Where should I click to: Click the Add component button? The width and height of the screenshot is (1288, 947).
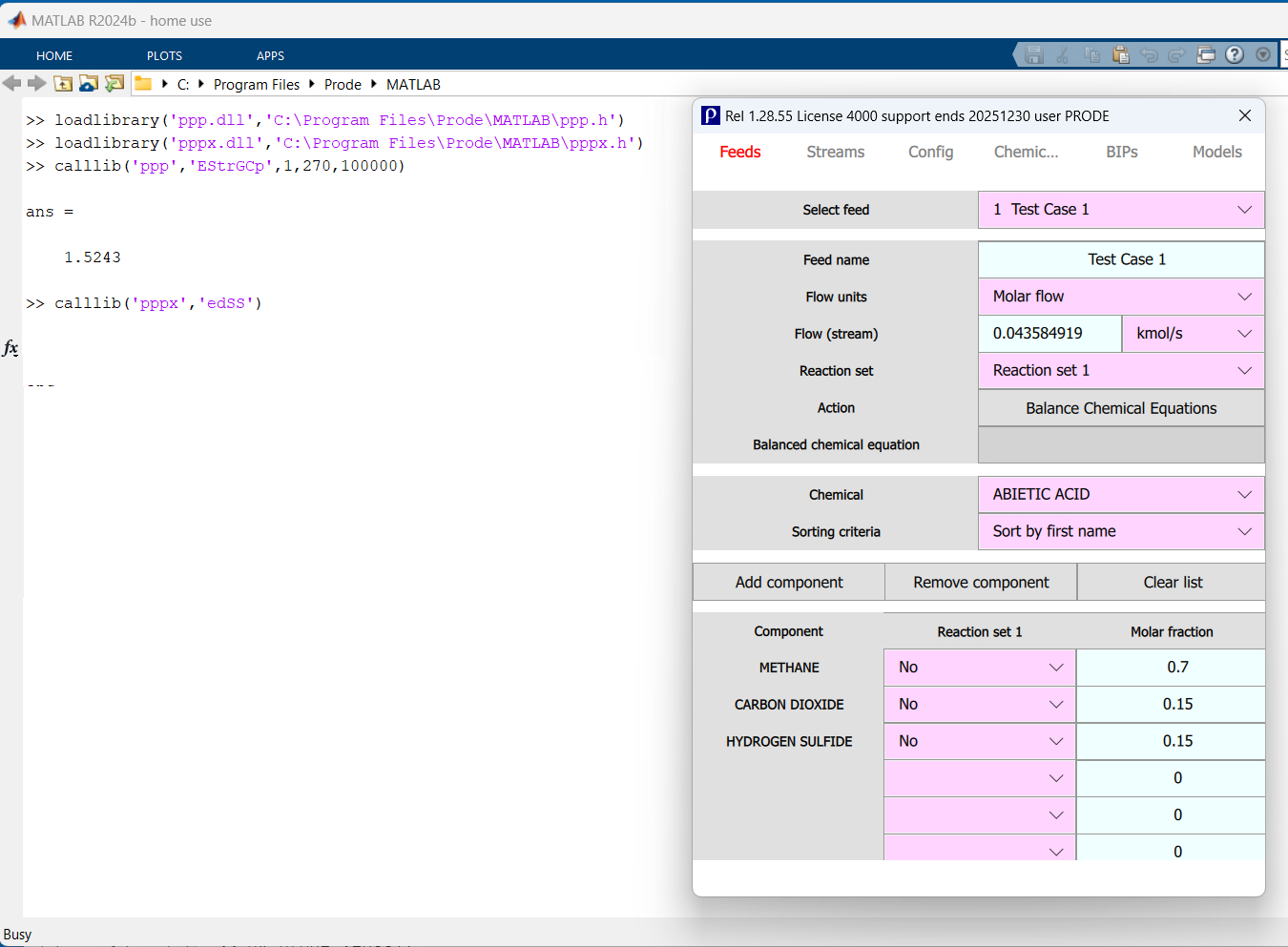[x=789, y=582]
